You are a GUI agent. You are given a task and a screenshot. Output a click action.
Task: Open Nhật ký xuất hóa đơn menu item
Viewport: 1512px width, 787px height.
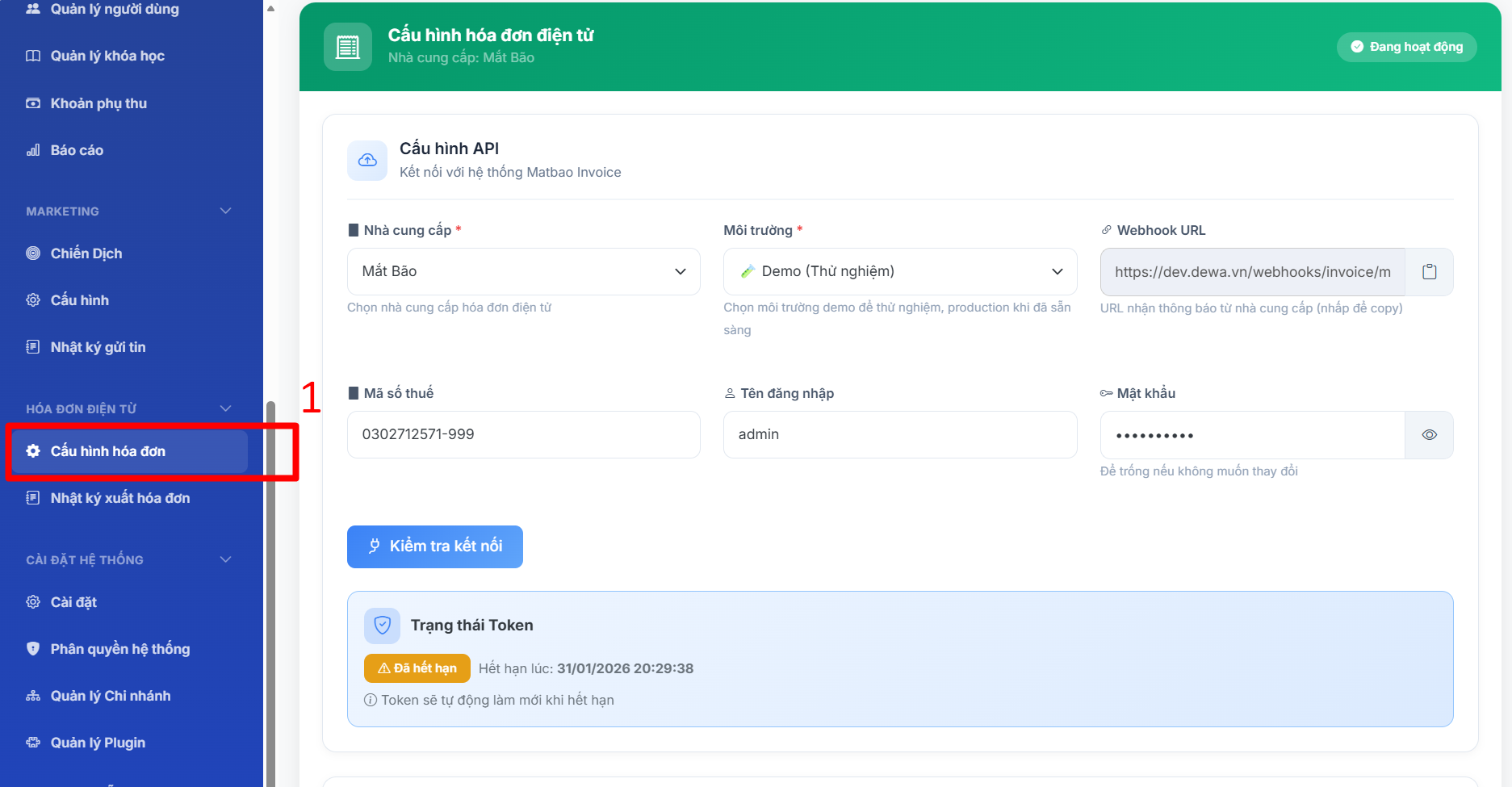tap(119, 498)
